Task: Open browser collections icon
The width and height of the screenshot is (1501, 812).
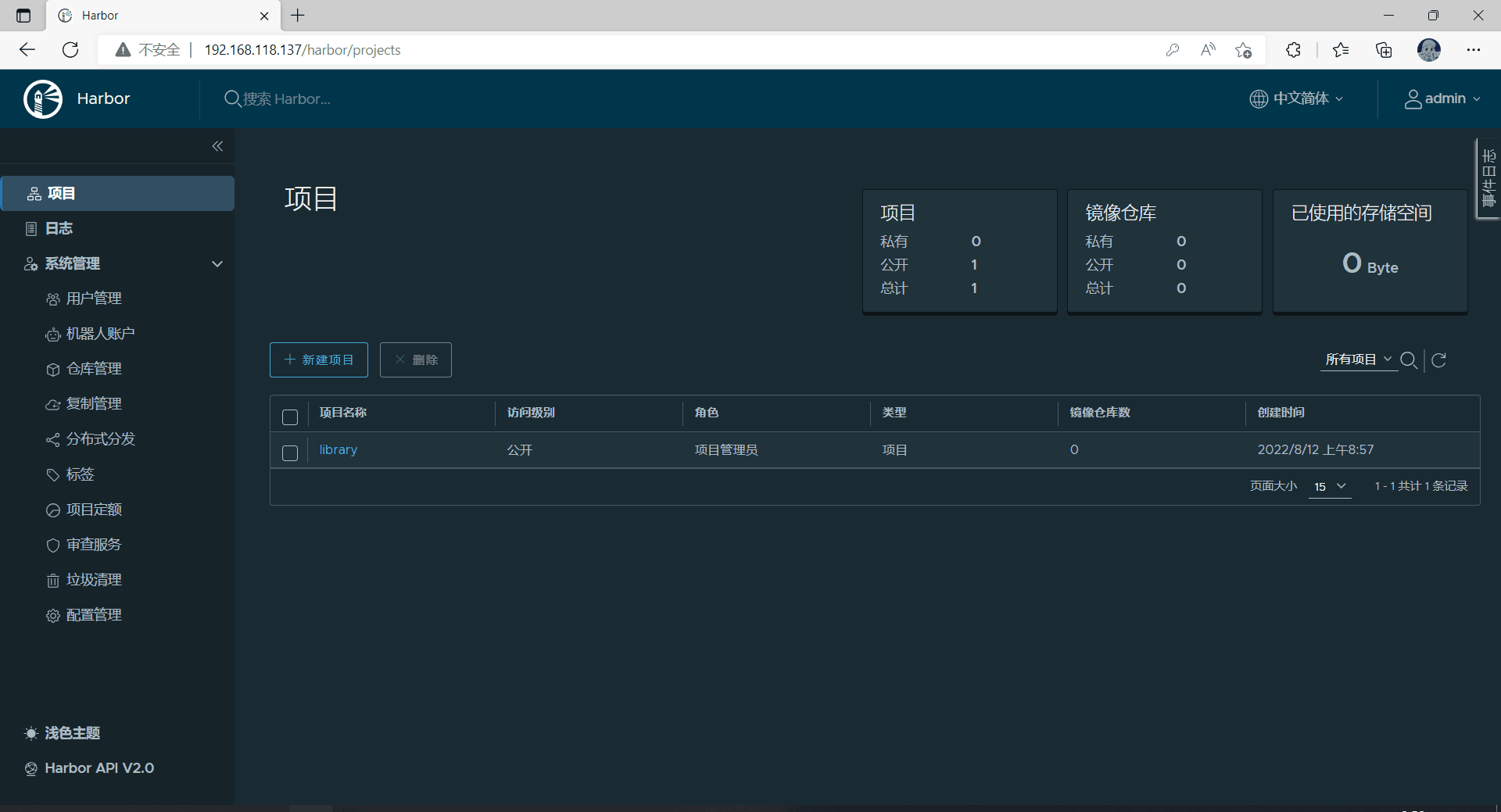Action: [1384, 50]
